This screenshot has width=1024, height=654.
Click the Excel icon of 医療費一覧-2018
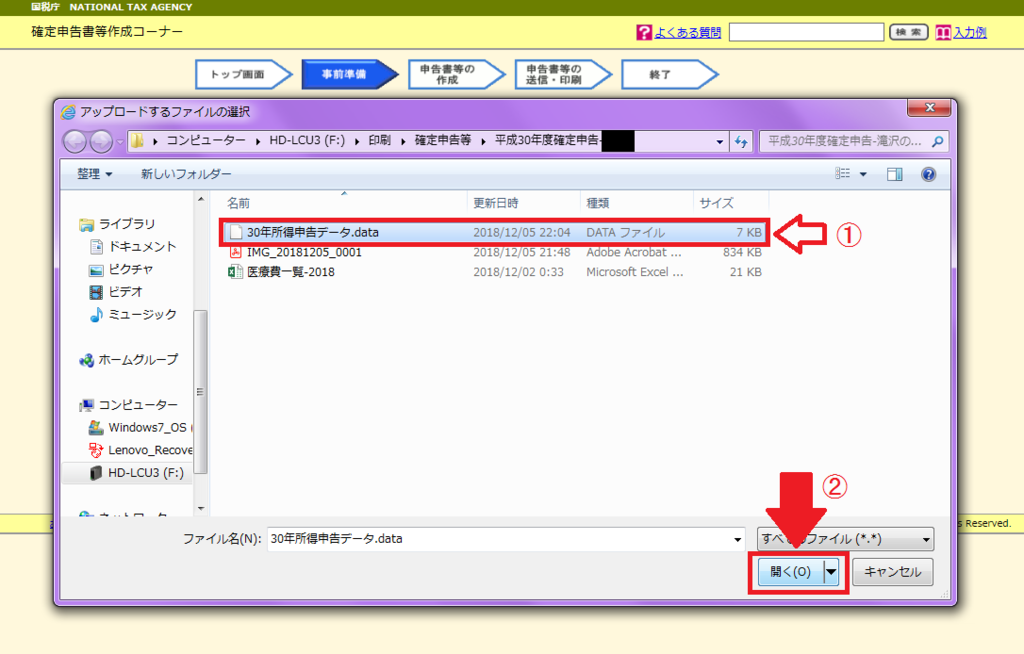(x=235, y=272)
